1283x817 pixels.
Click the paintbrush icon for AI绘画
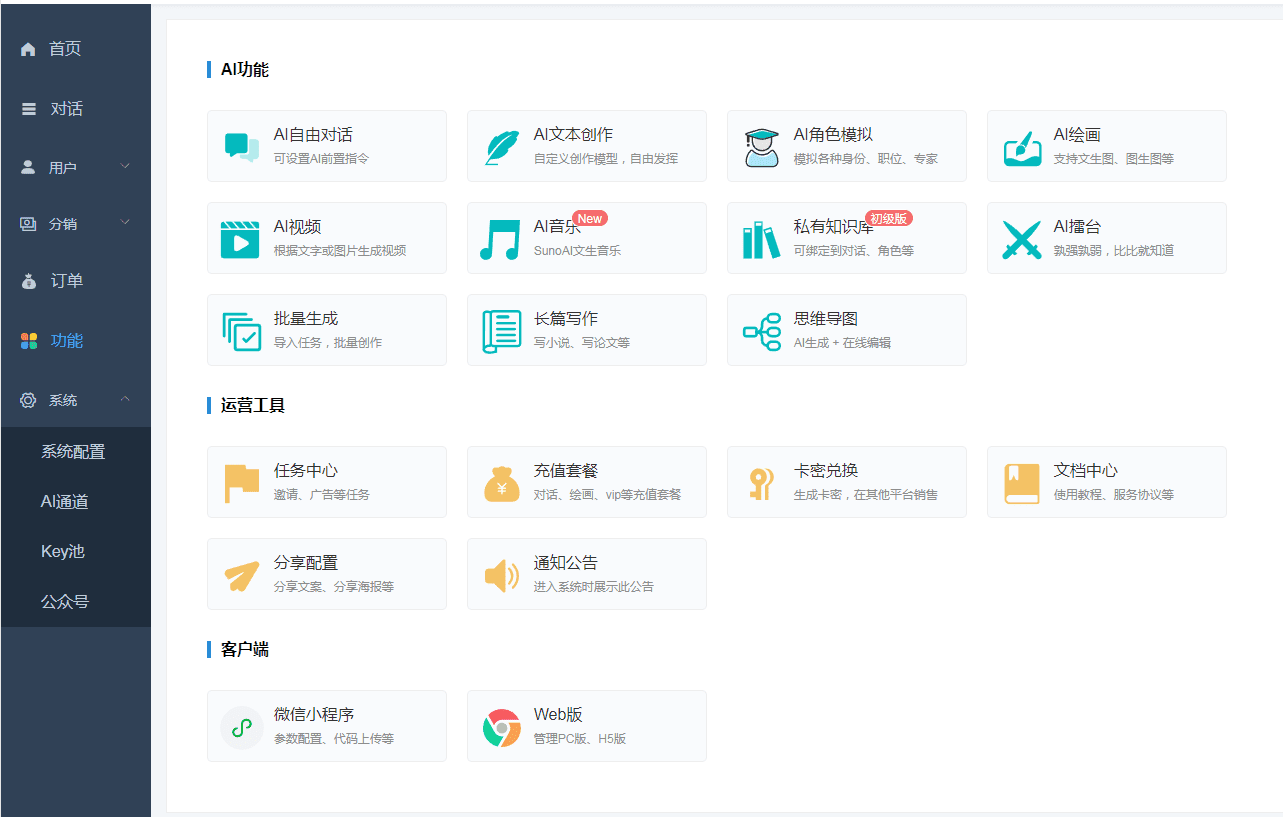pyautogui.click(x=1022, y=148)
